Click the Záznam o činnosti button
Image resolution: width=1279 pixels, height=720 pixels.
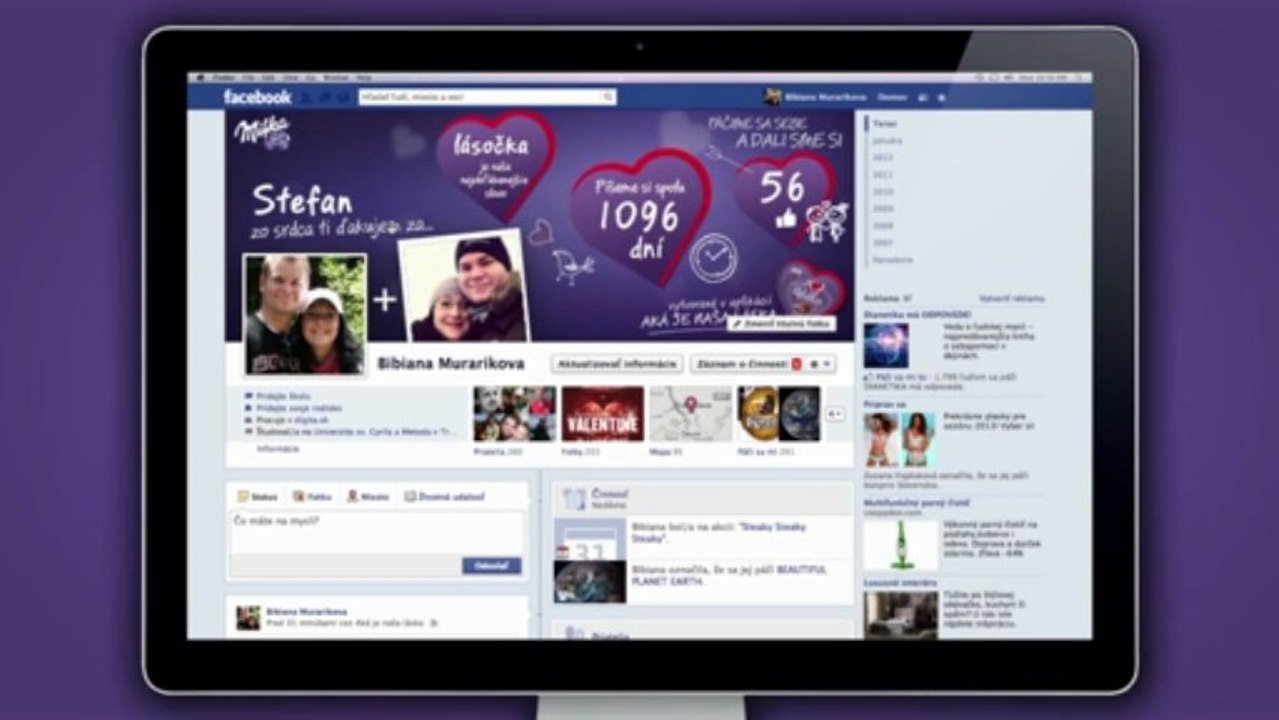(746, 364)
